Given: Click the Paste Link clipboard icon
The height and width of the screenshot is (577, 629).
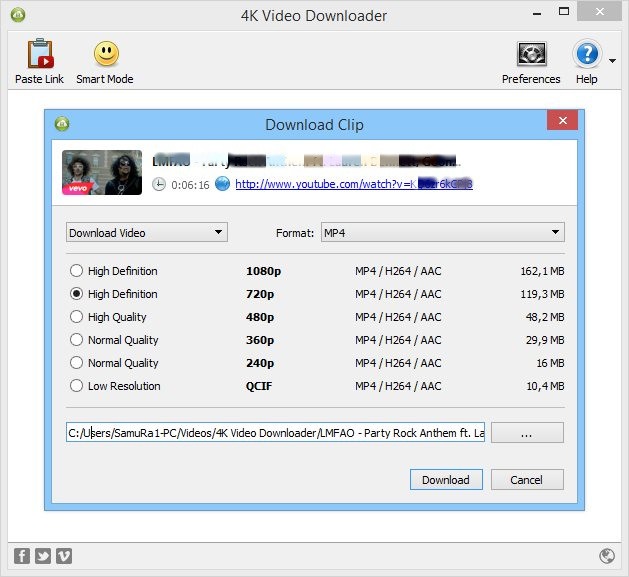Looking at the screenshot, I should (40, 53).
